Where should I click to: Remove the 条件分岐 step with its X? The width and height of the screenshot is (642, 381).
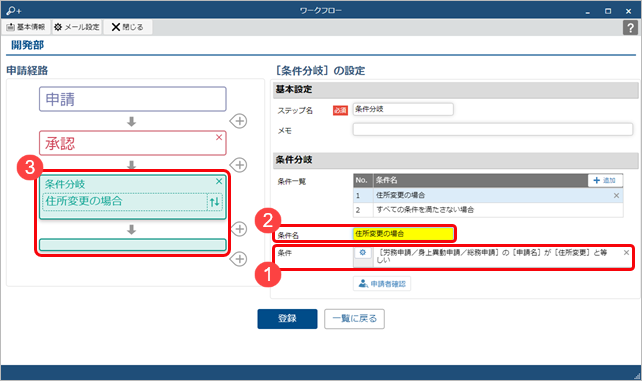coord(219,181)
